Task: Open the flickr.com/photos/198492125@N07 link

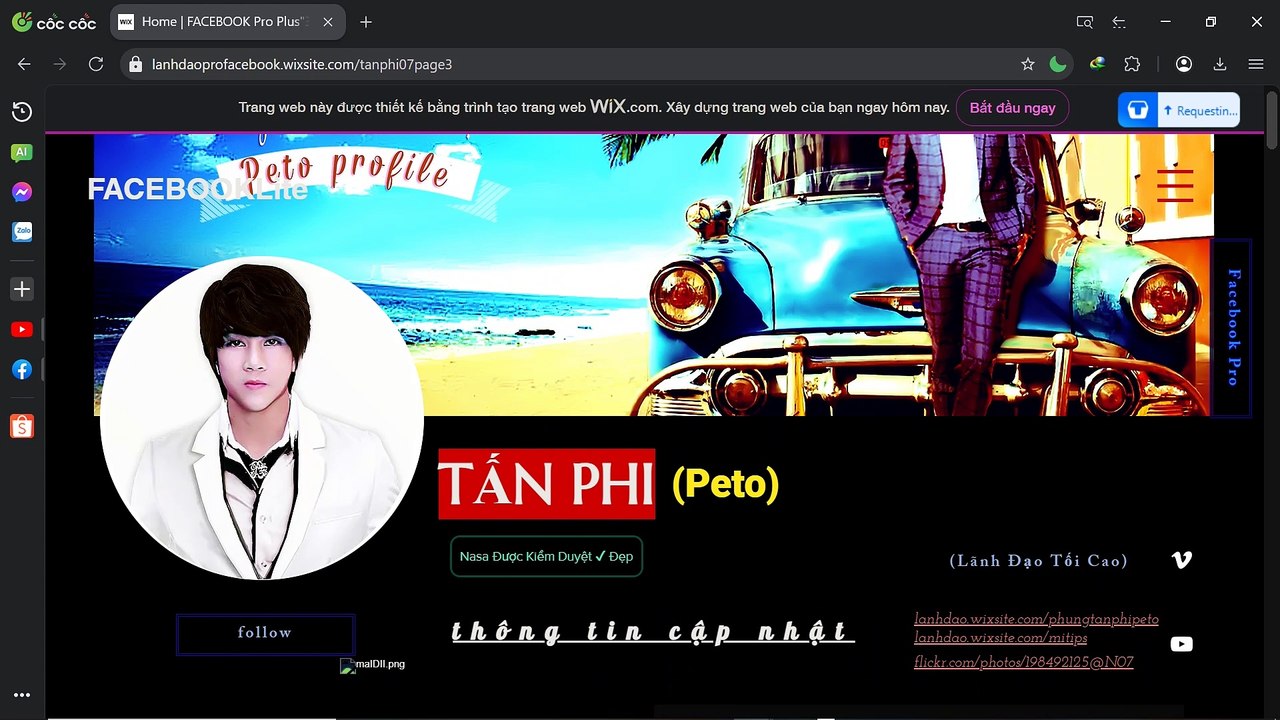Action: (x=1024, y=662)
